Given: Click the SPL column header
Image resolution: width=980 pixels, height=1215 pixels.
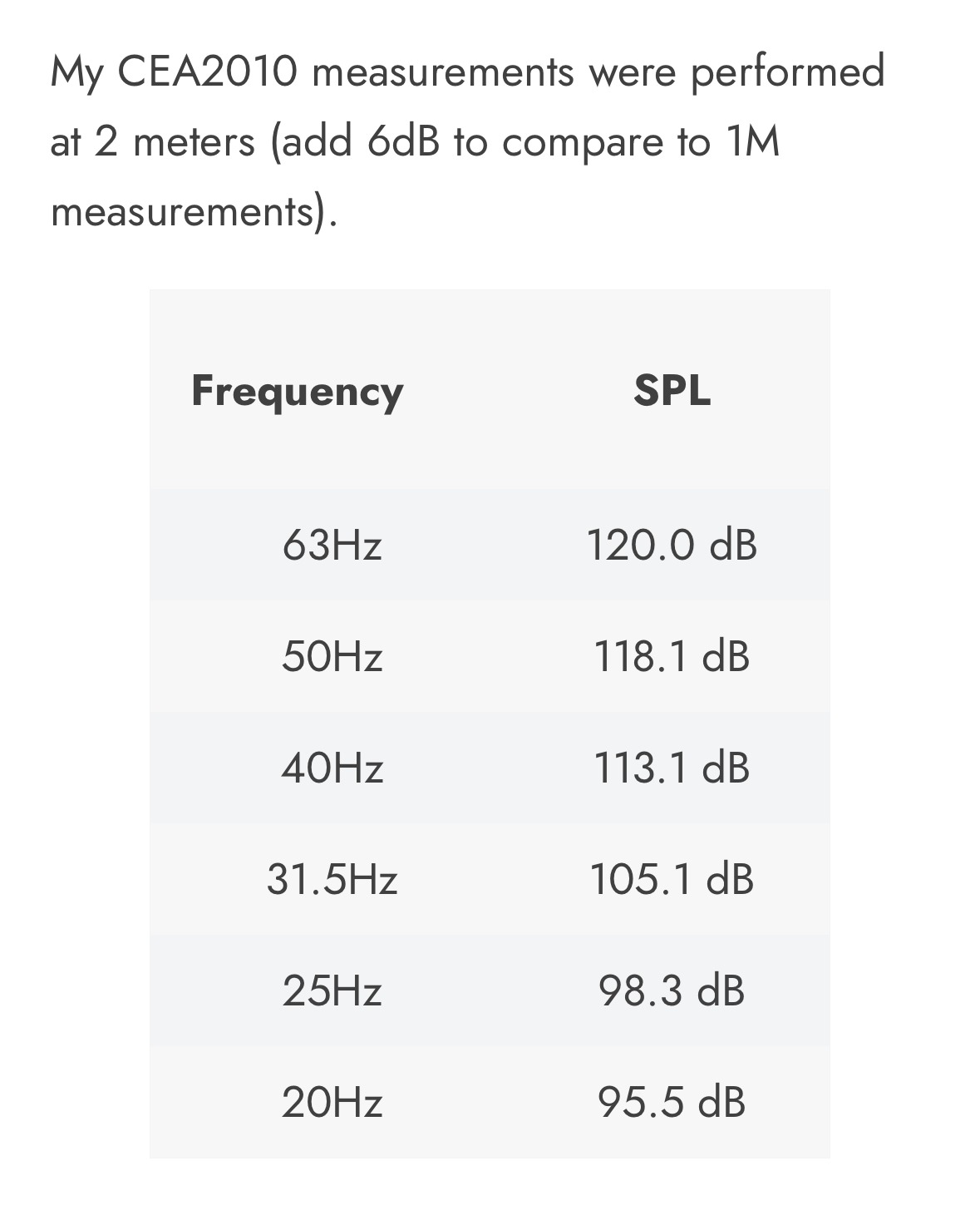Looking at the screenshot, I should click(x=672, y=390).
